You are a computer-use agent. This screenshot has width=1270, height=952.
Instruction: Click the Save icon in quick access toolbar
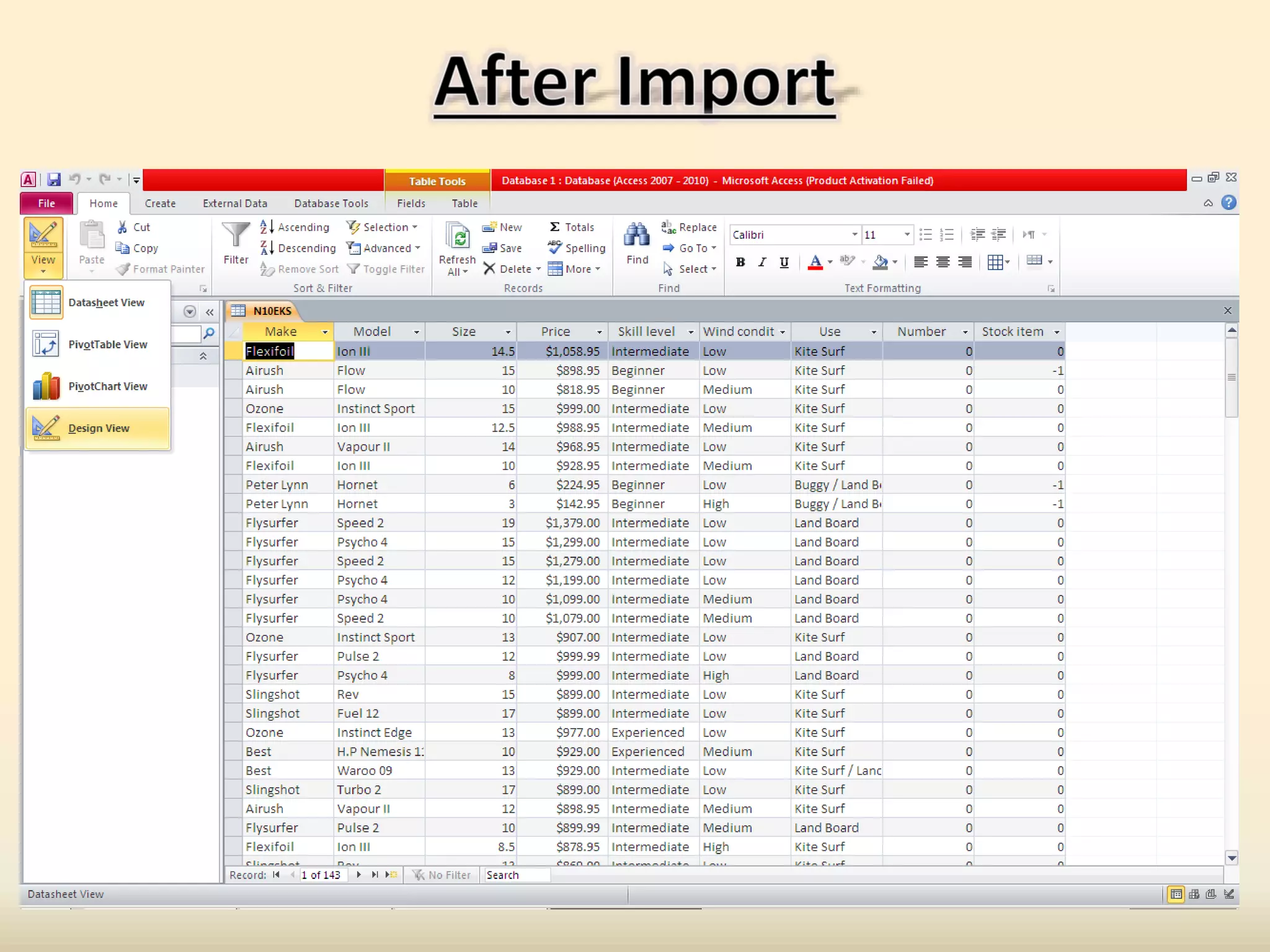click(x=54, y=180)
